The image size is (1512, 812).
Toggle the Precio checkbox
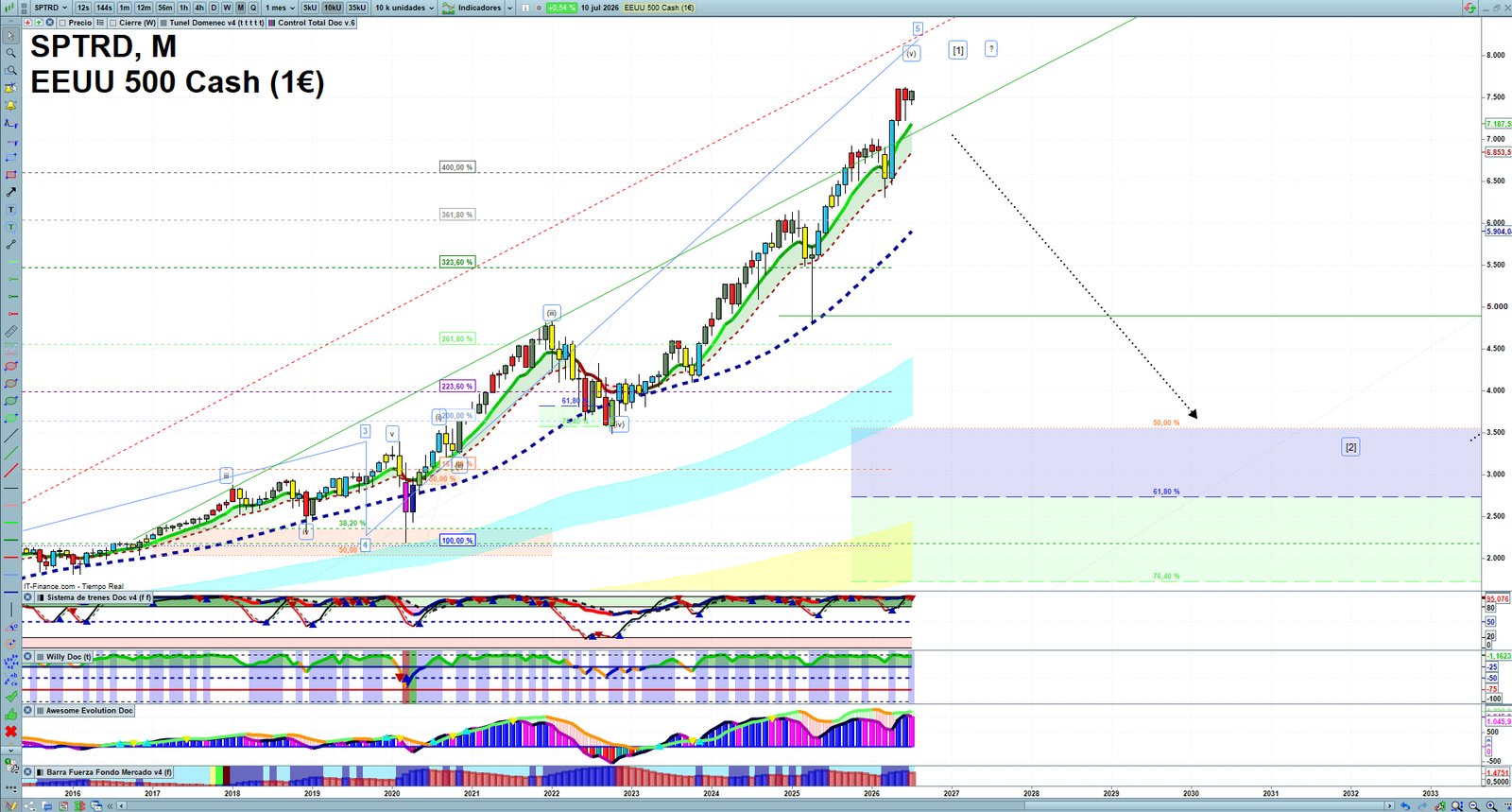(x=62, y=23)
